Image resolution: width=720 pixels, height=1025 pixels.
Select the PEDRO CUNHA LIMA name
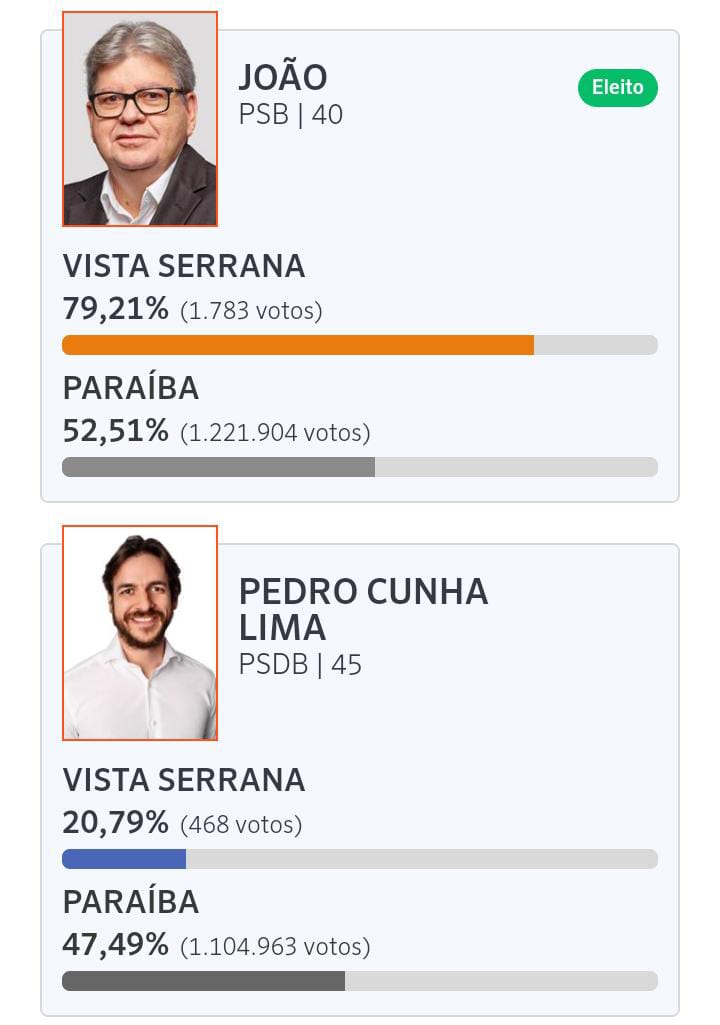point(363,609)
